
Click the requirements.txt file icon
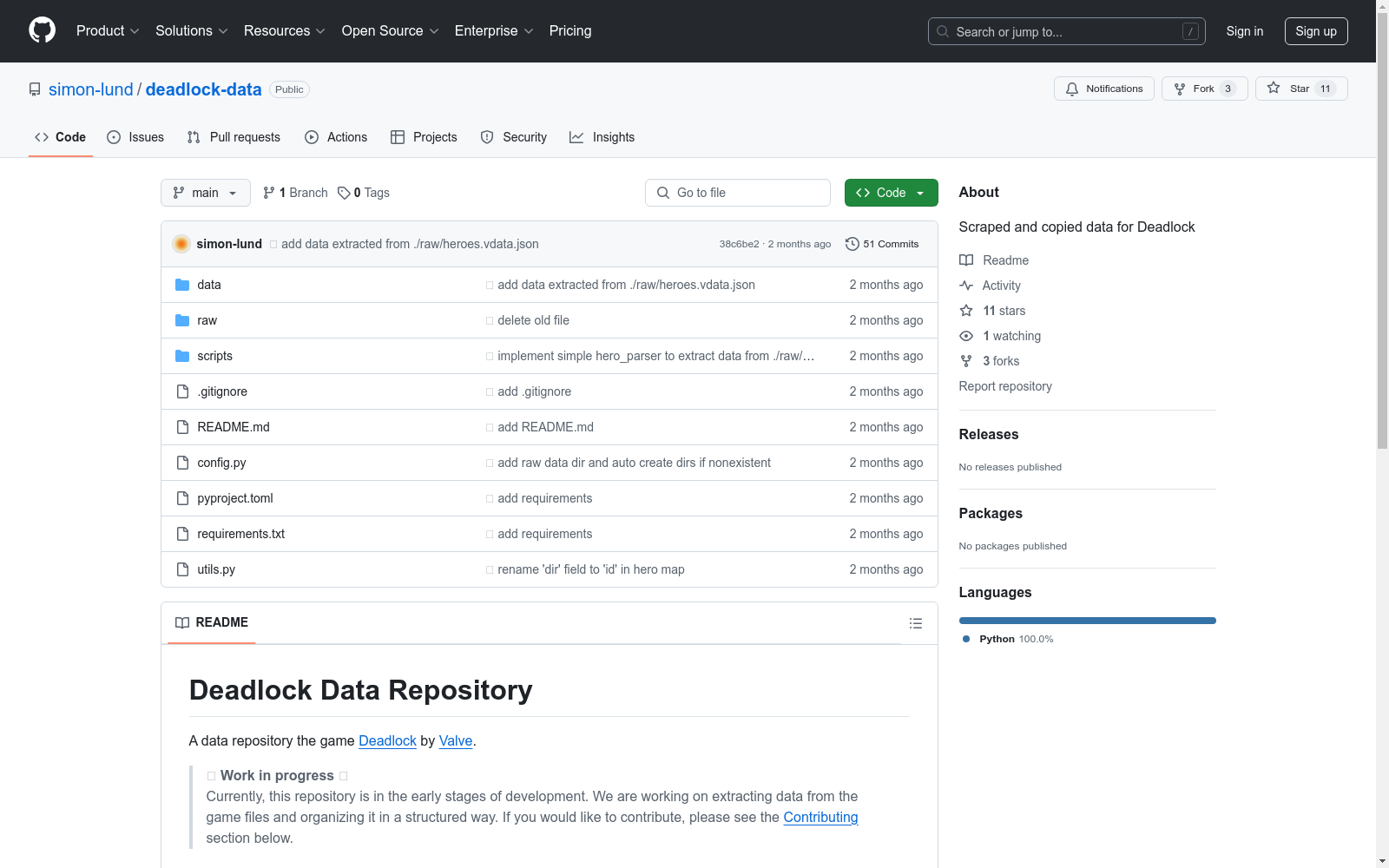click(182, 534)
